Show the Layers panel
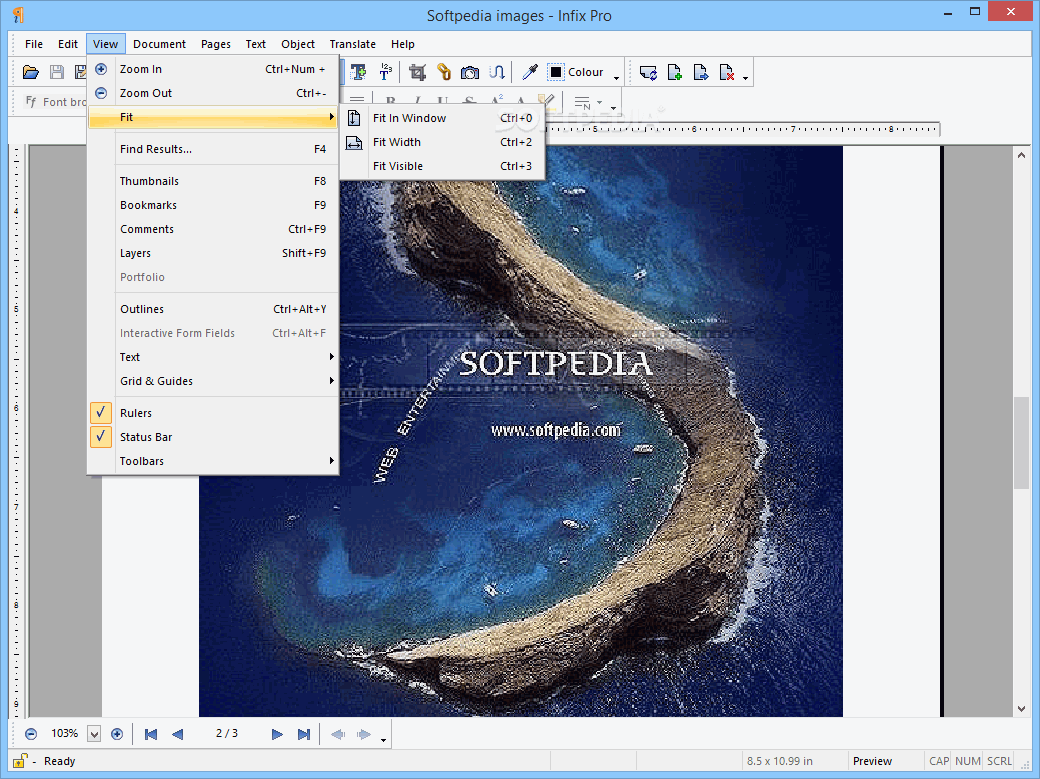The width and height of the screenshot is (1040, 779). [x=214, y=252]
